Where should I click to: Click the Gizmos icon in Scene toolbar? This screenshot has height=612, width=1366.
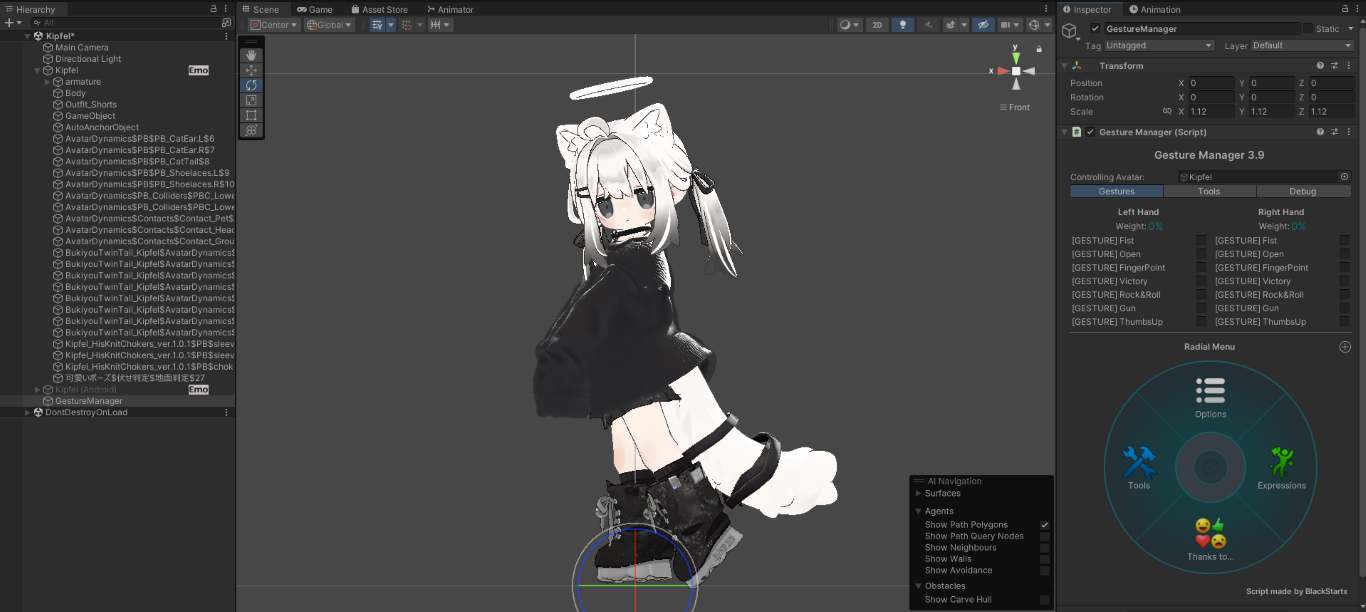point(1036,25)
